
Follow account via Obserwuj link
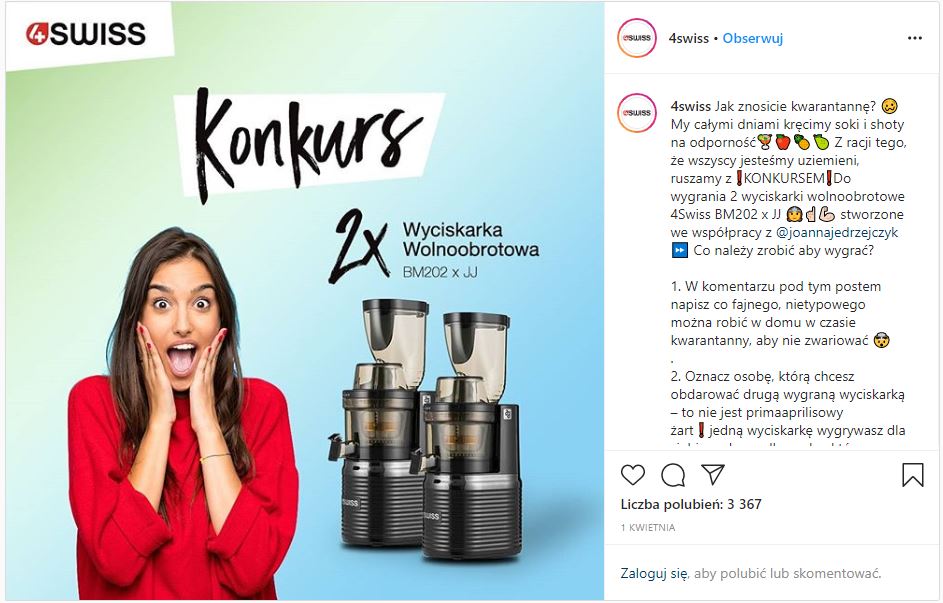752,38
